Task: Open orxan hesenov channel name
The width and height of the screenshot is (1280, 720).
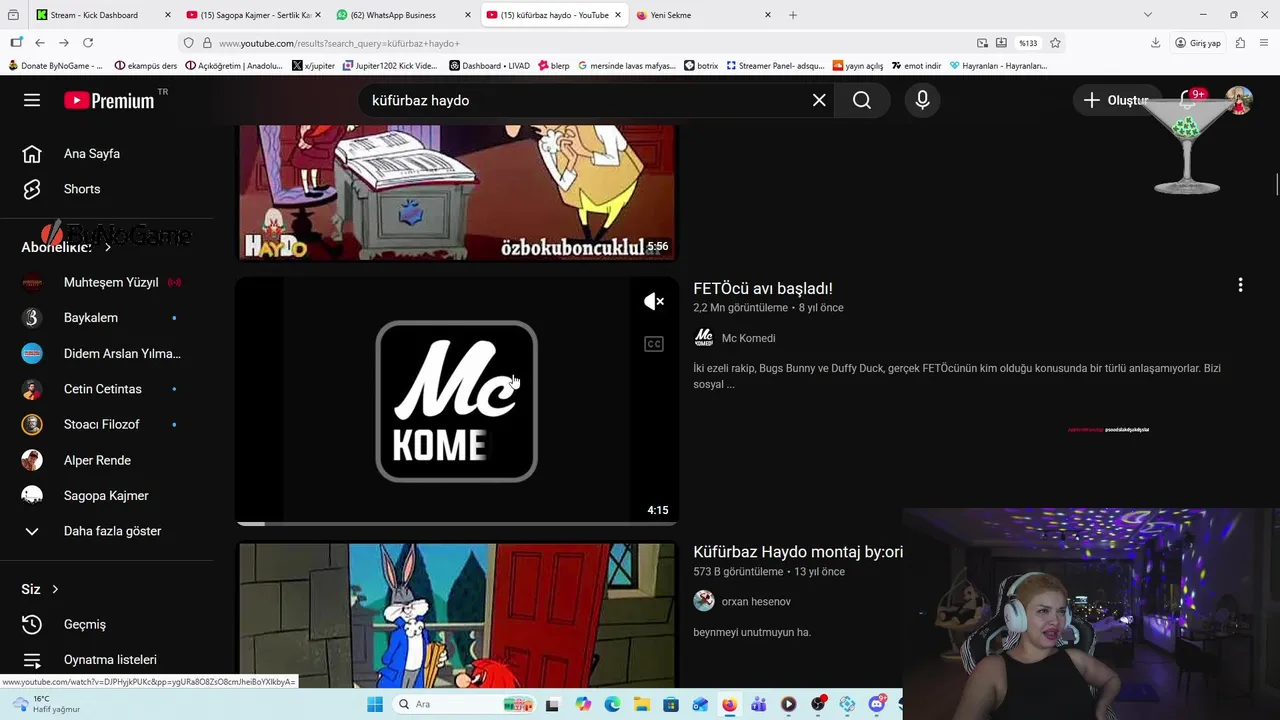Action: point(756,601)
